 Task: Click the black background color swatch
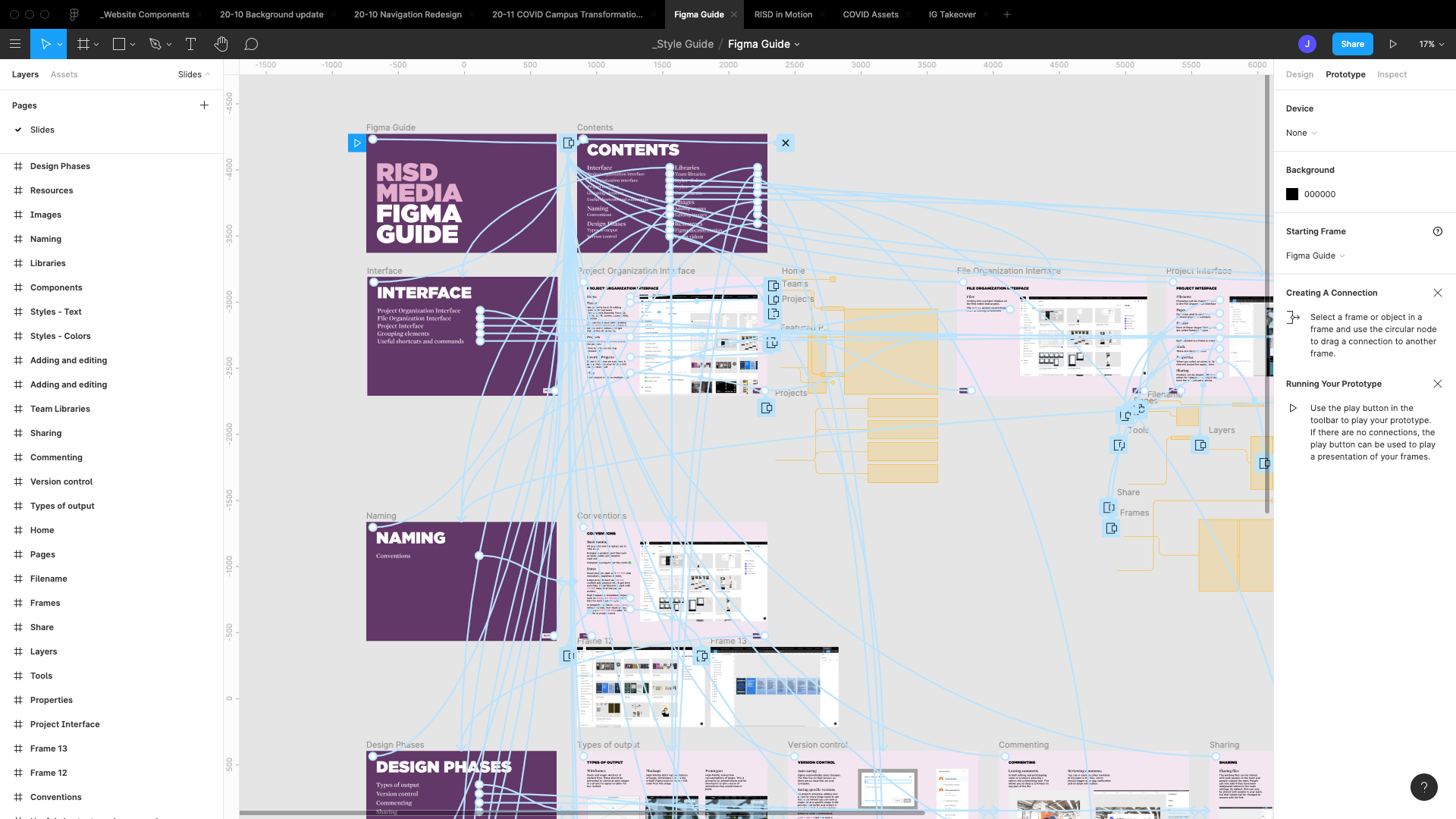pyautogui.click(x=1292, y=194)
